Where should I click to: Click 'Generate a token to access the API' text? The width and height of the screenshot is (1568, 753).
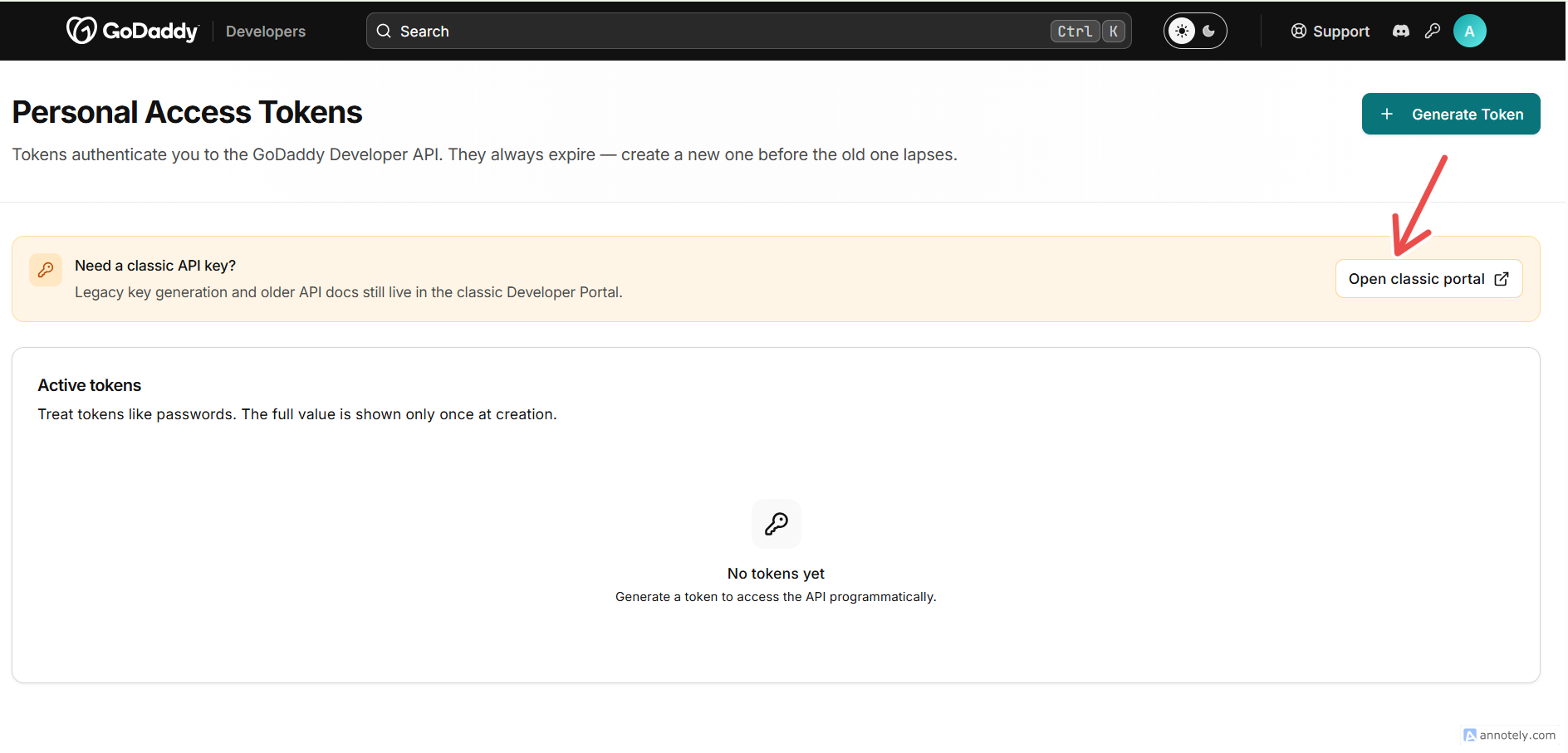pos(776,597)
